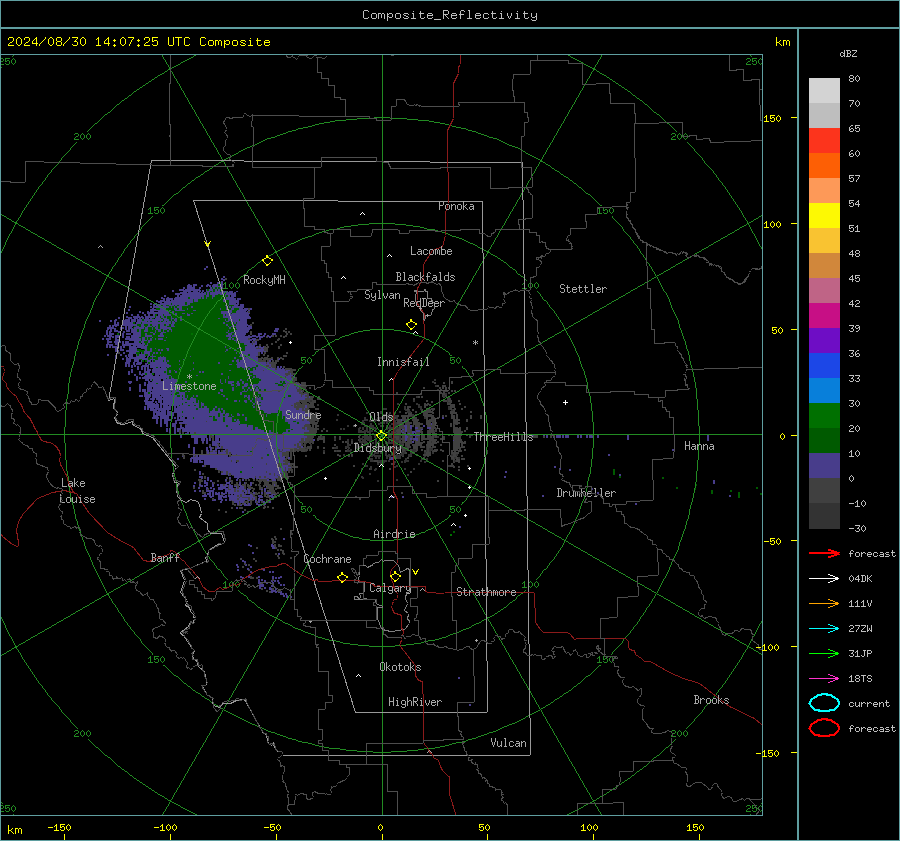Screen dimensions: 900x841
Task: Click the yellow diamond marker below RedDeer
Action: coord(412,325)
